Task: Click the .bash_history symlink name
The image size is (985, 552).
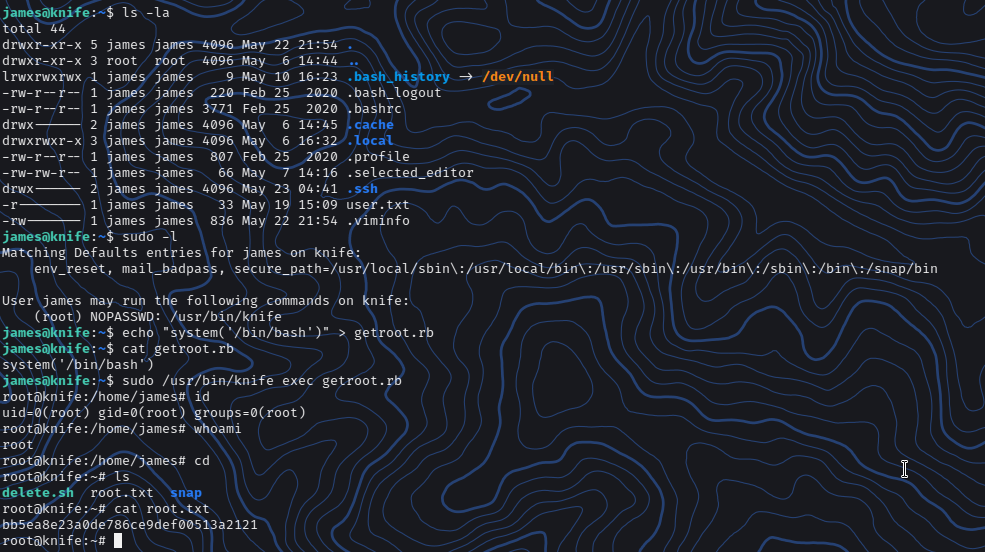Action: pyautogui.click(x=398, y=77)
